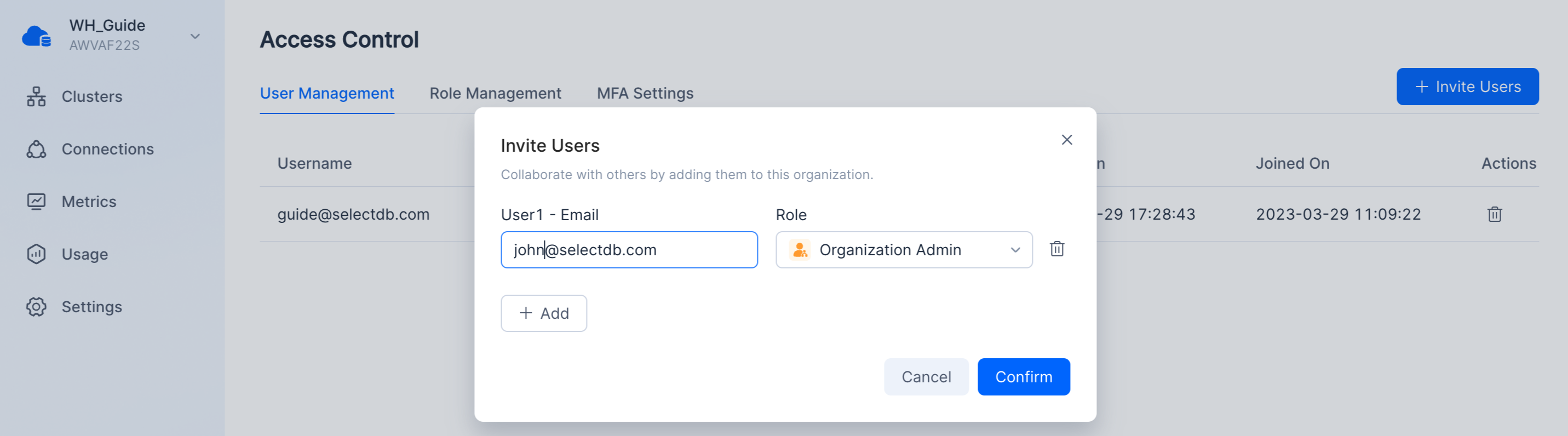Click the orange role icon in Role field
The height and width of the screenshot is (436, 1568).
pyautogui.click(x=799, y=250)
